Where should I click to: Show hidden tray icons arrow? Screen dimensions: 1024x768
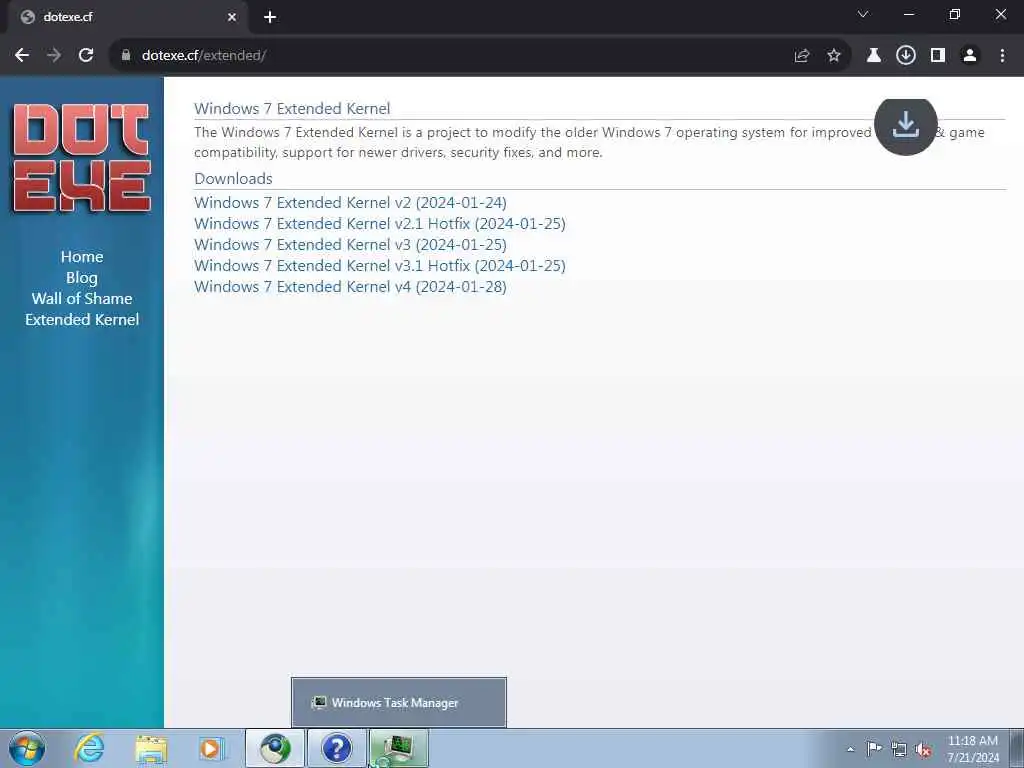click(x=850, y=749)
